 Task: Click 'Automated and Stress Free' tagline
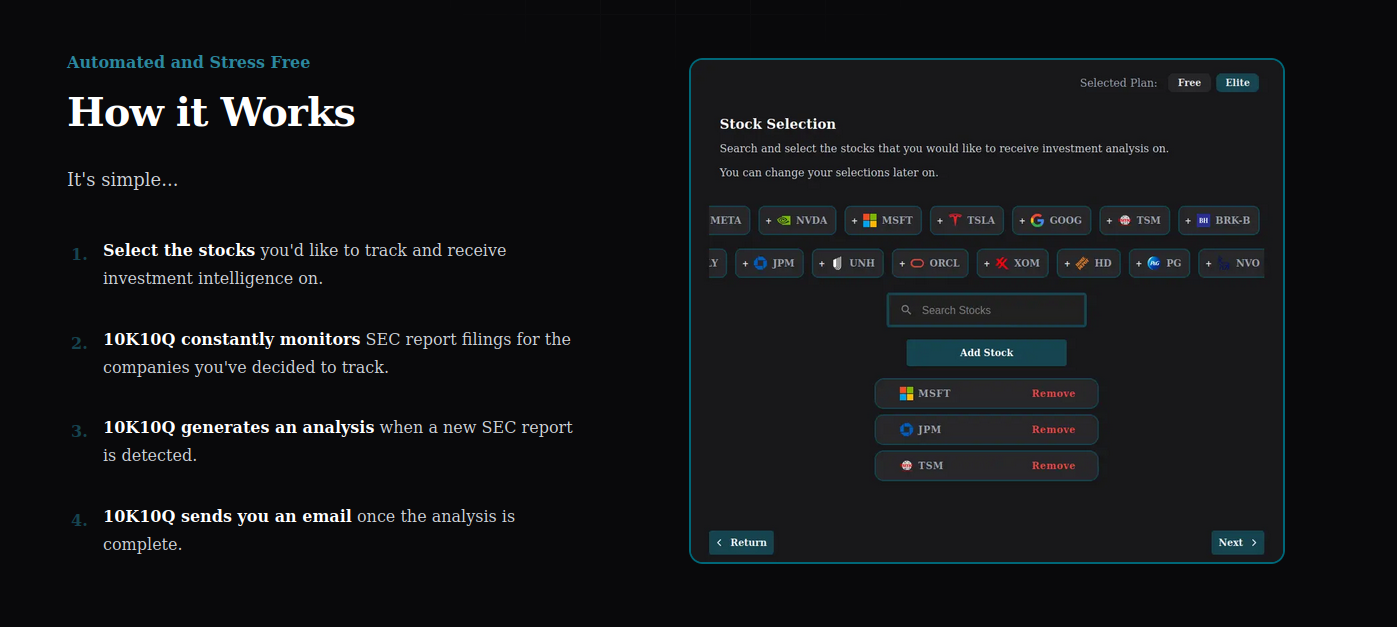tap(188, 62)
